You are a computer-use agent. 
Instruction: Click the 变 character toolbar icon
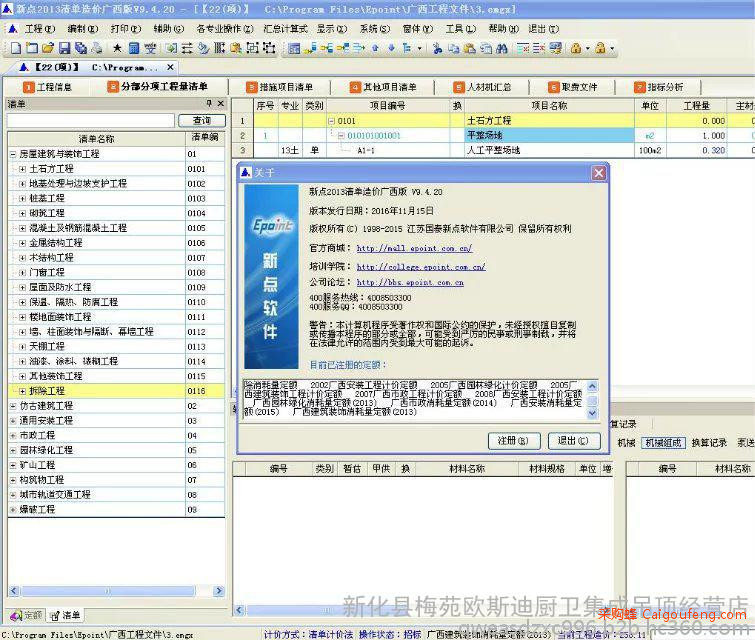150,48
